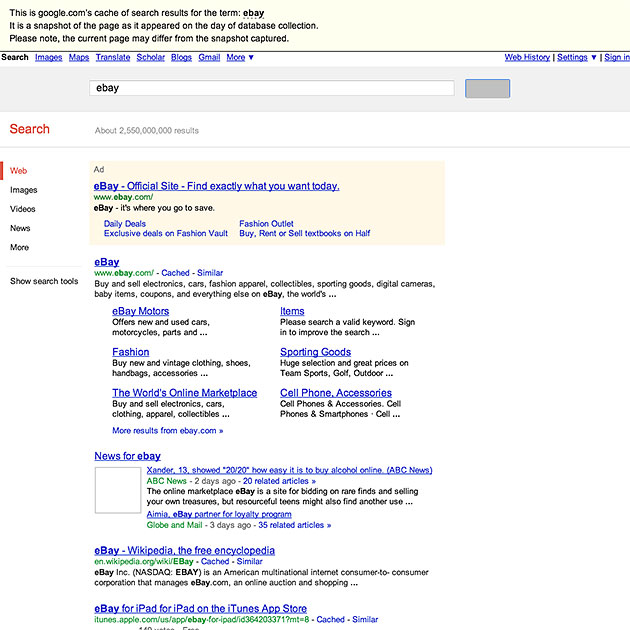The image size is (630, 630).
Task: Open Exclusive deals on Fashion Vault link
Action: click(166, 233)
